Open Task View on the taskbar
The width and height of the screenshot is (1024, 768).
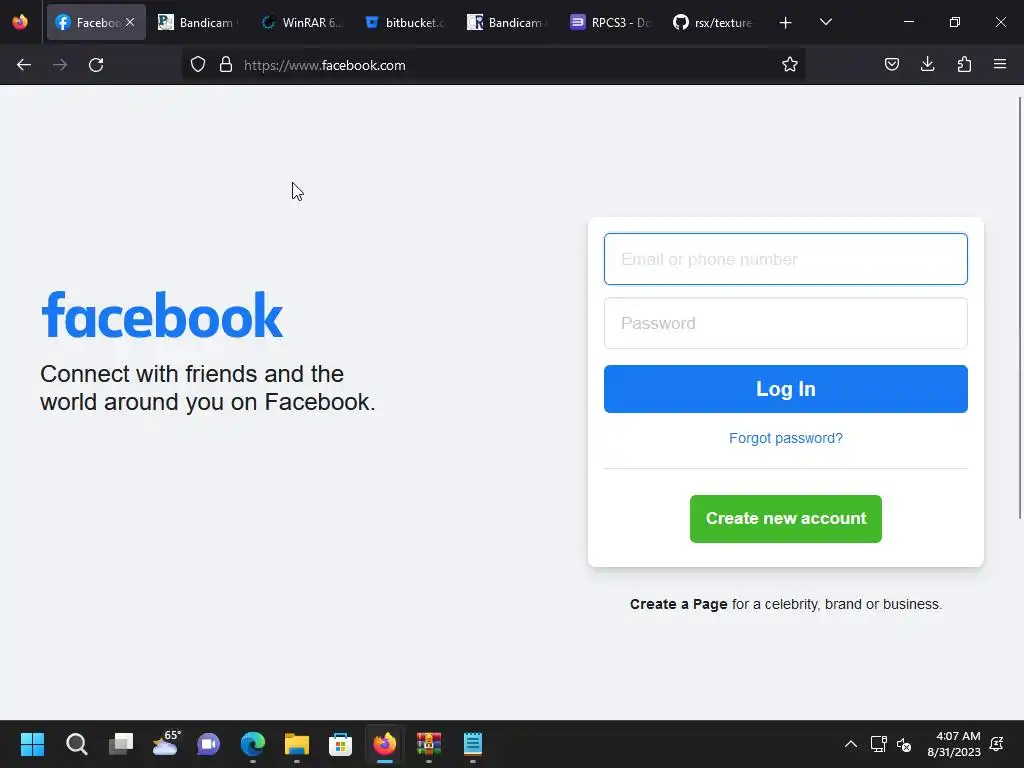[x=121, y=744]
